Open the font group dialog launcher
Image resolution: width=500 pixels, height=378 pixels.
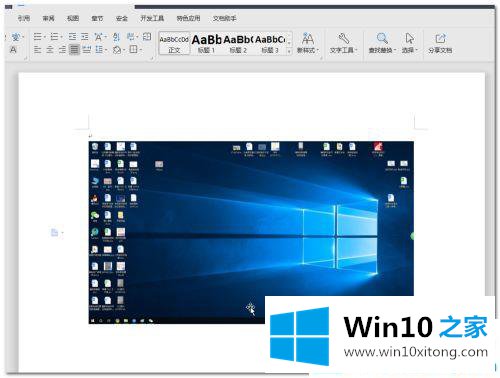(25, 58)
